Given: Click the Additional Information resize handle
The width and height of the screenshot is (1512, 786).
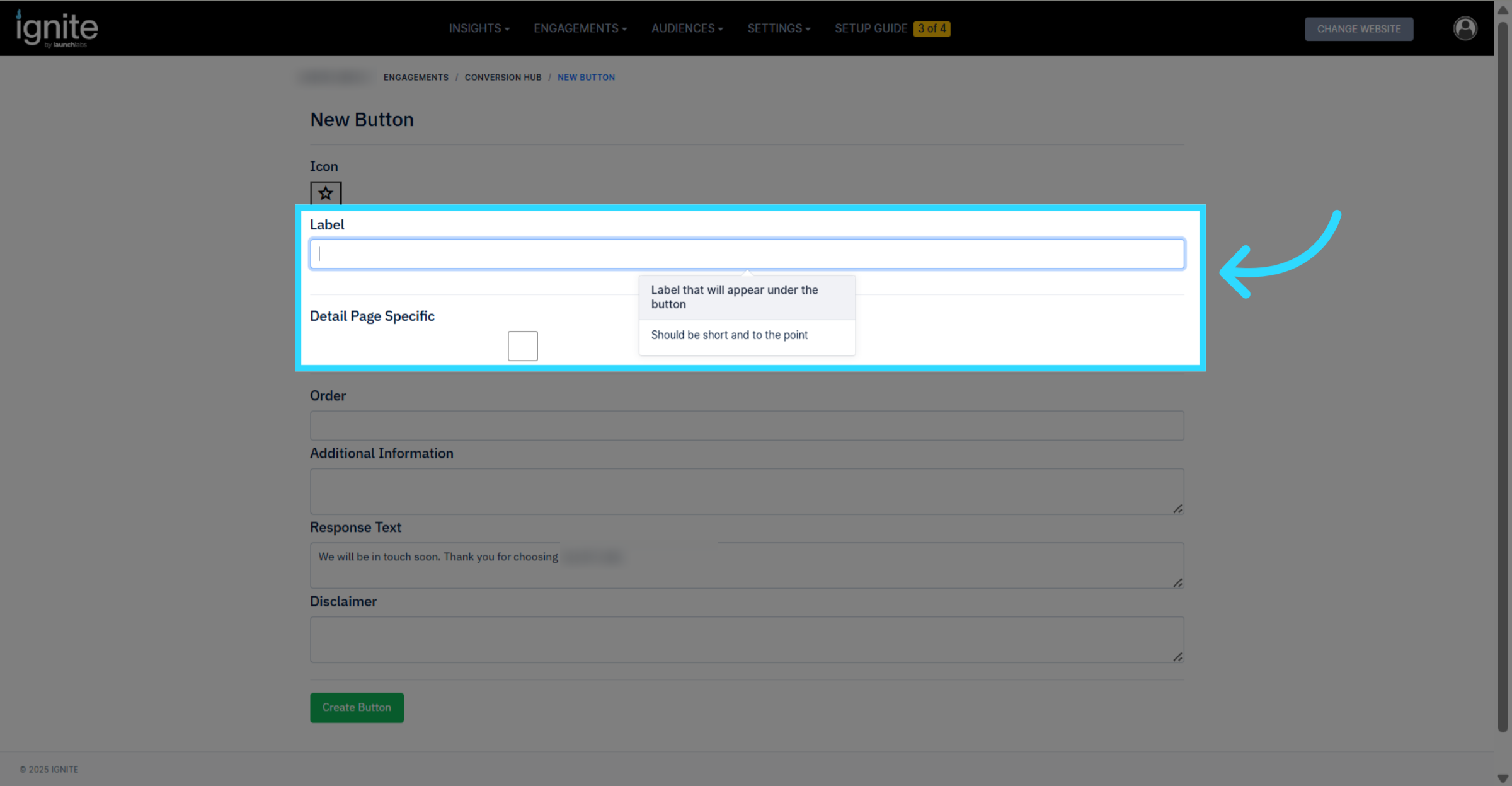Looking at the screenshot, I should click(x=1177, y=509).
